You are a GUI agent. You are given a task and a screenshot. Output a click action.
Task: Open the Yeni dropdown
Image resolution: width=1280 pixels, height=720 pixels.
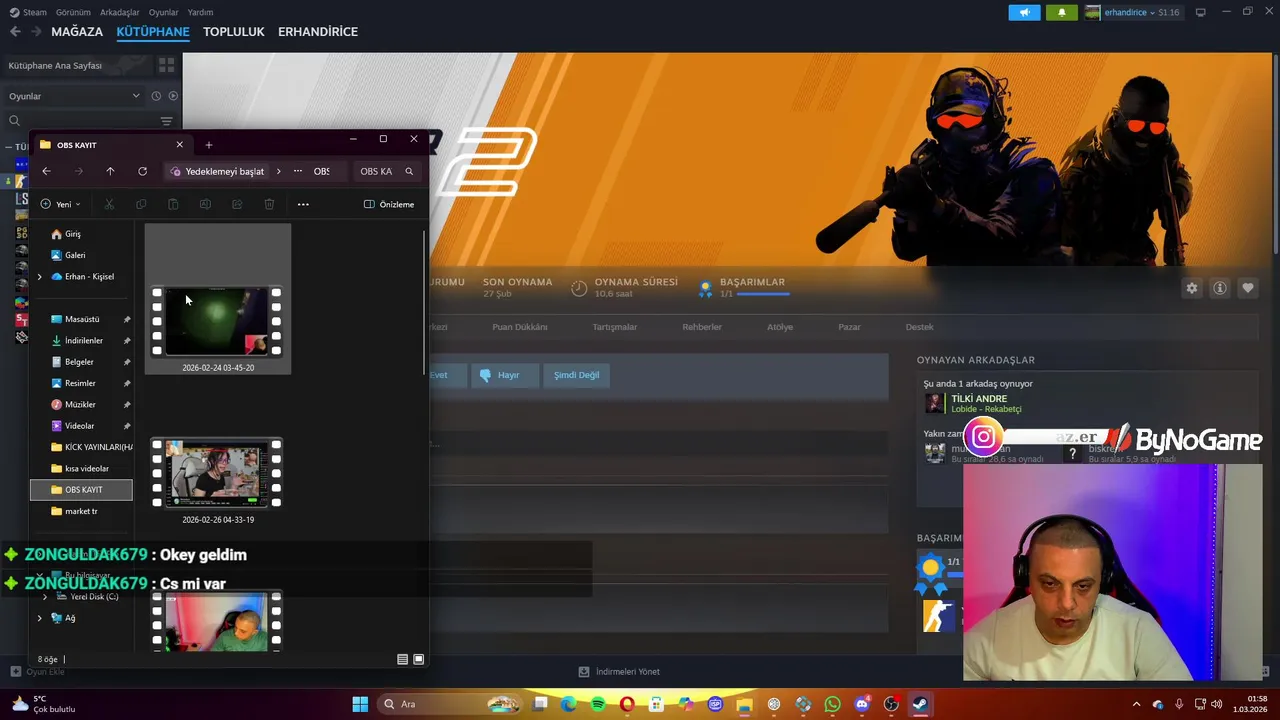61,204
